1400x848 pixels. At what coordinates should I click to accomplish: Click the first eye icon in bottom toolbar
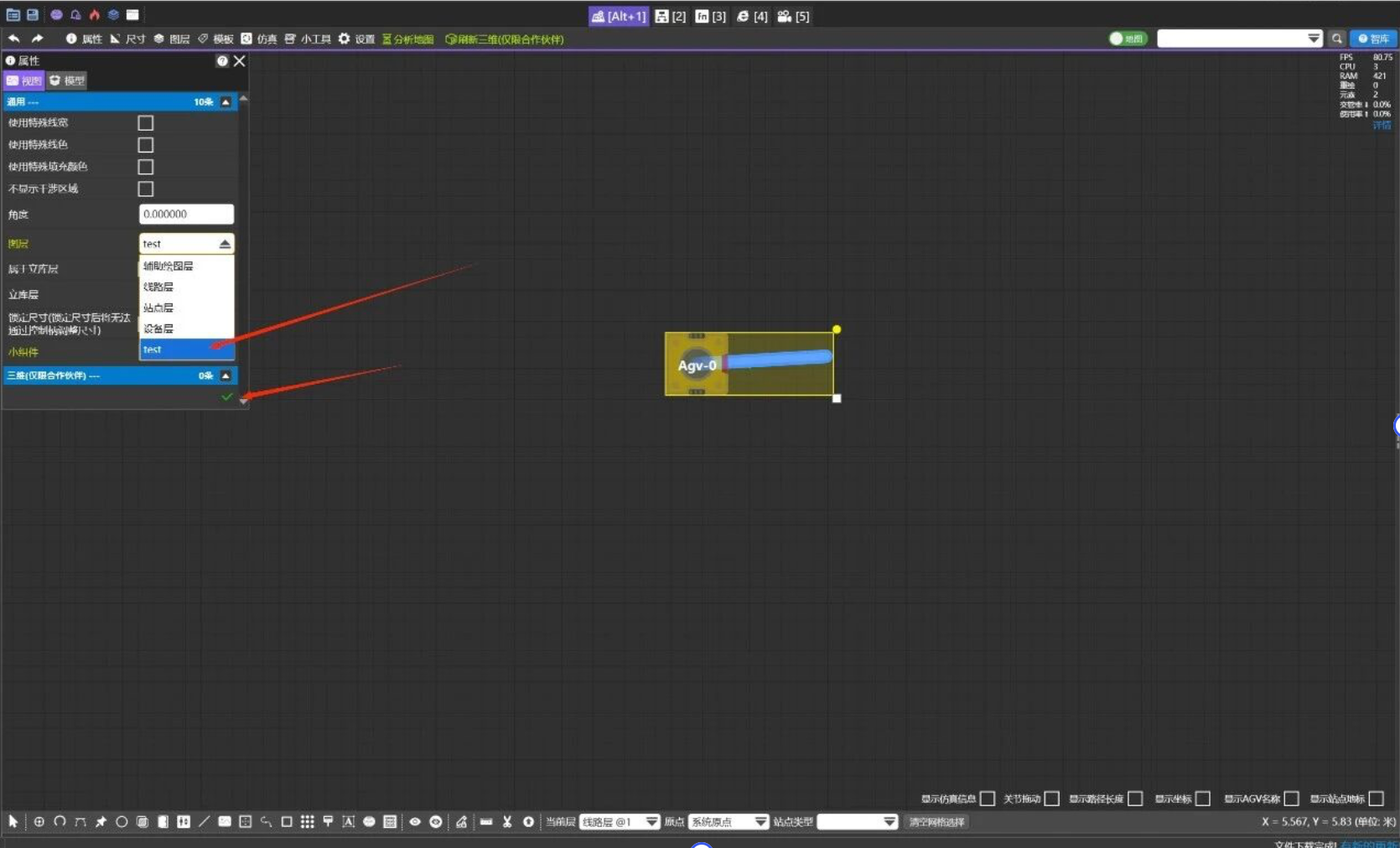click(x=415, y=822)
